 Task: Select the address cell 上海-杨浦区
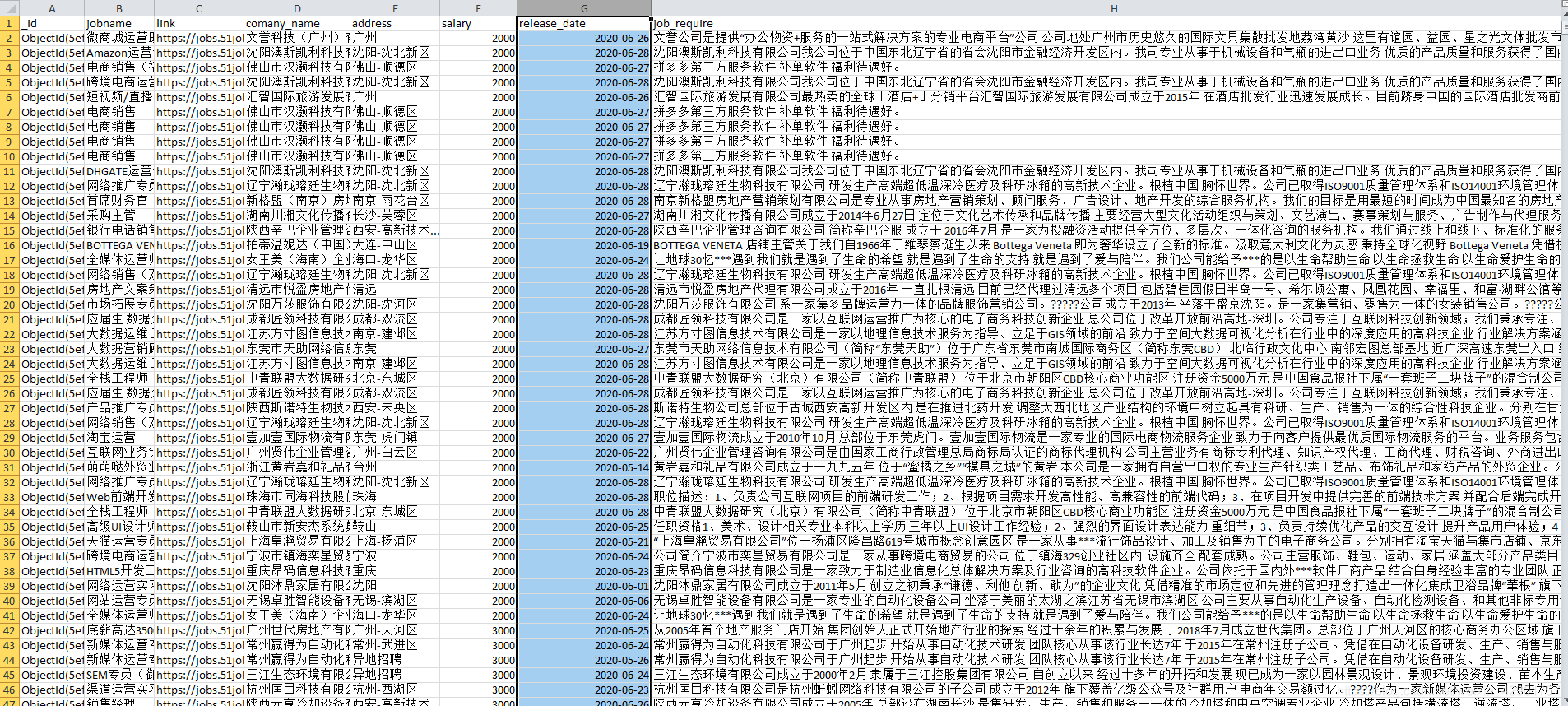coord(395,541)
